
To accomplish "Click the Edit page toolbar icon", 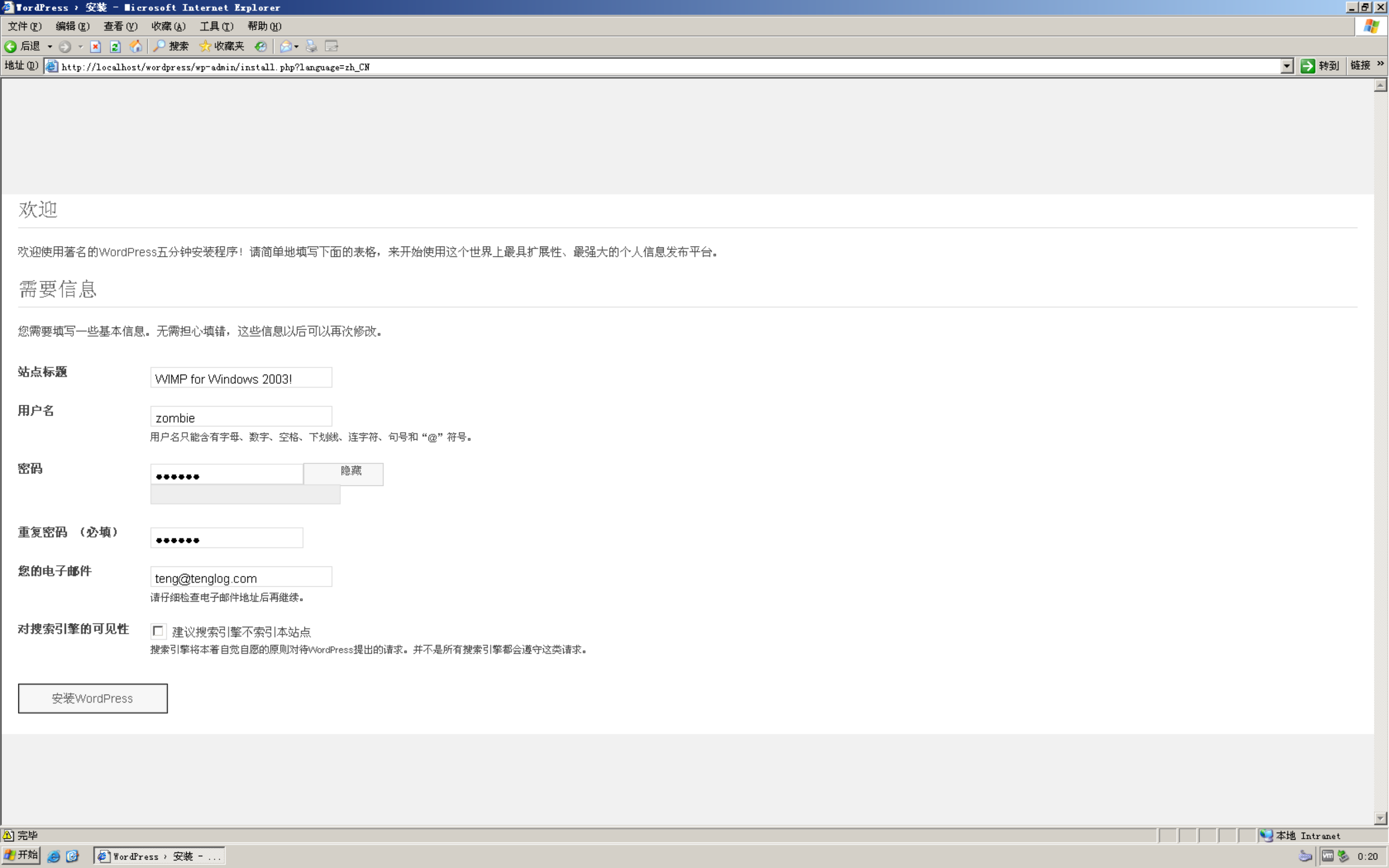I will (x=331, y=47).
